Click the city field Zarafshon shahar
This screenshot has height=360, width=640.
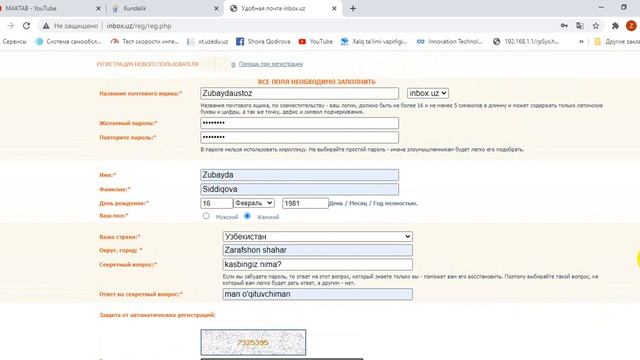pyautogui.click(x=318, y=250)
